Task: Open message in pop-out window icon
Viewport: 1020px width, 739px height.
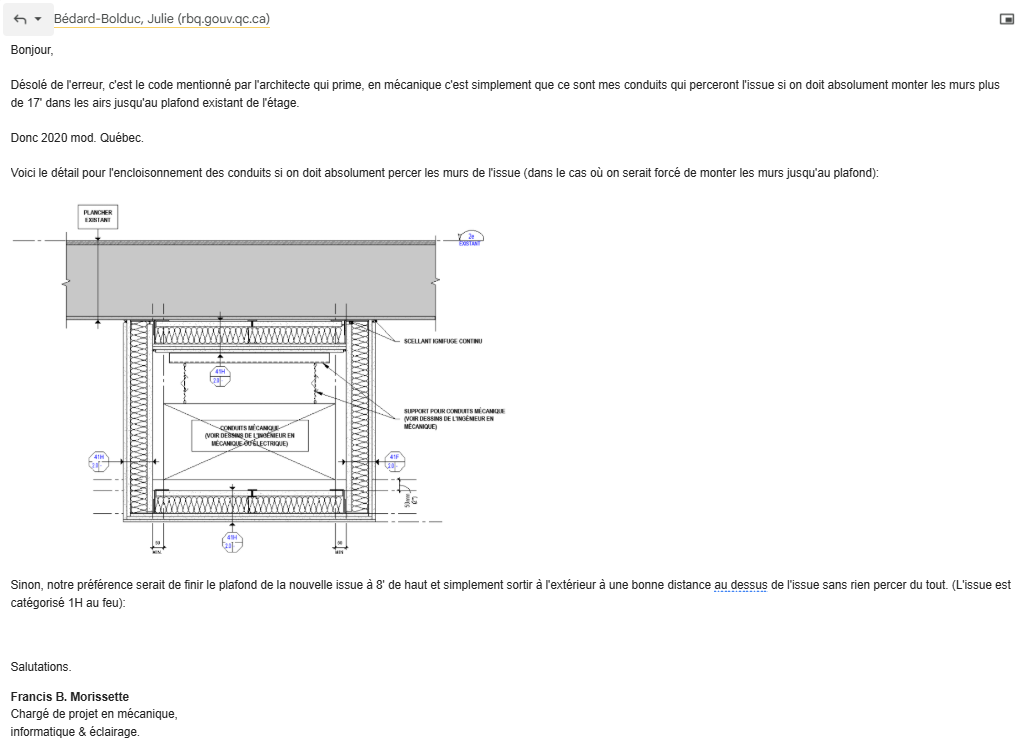Action: coord(1006,19)
